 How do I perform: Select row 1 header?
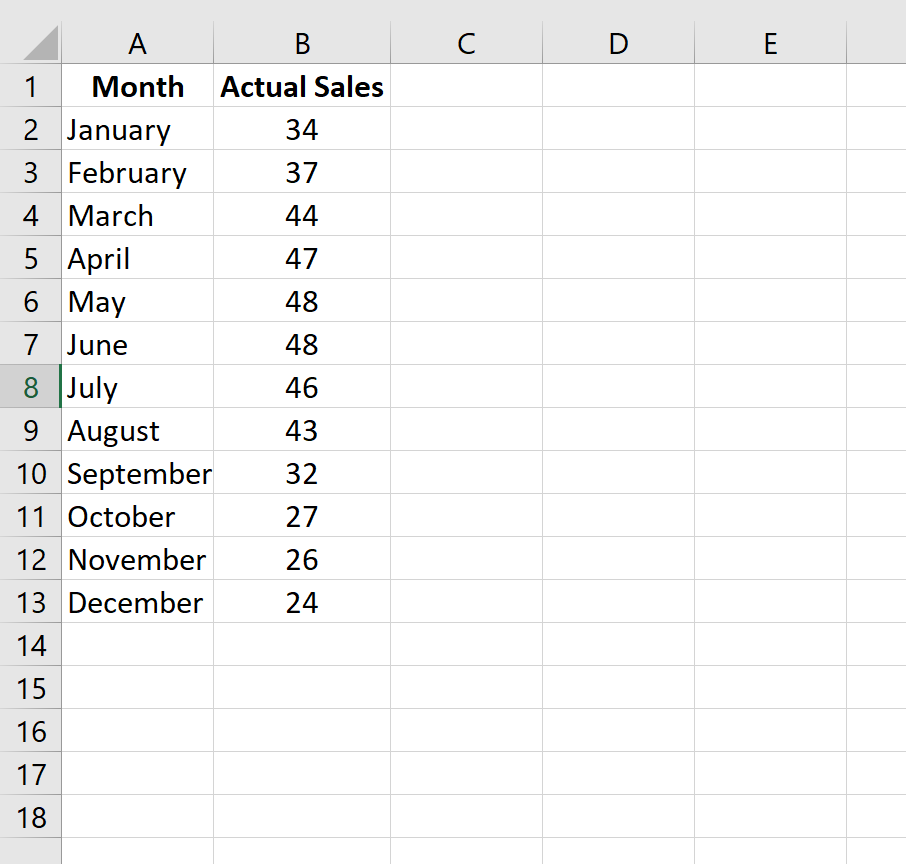[x=31, y=86]
